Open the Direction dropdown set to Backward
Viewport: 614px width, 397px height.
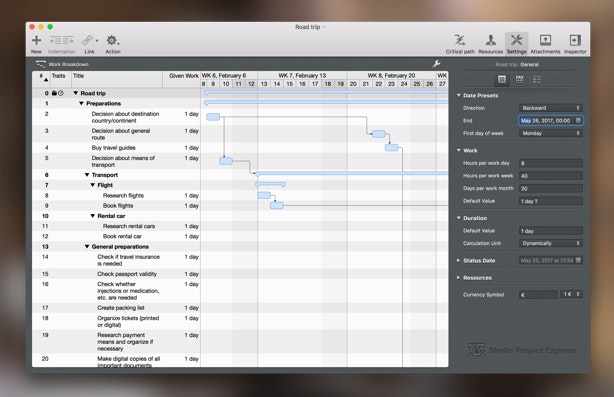pyautogui.click(x=550, y=108)
